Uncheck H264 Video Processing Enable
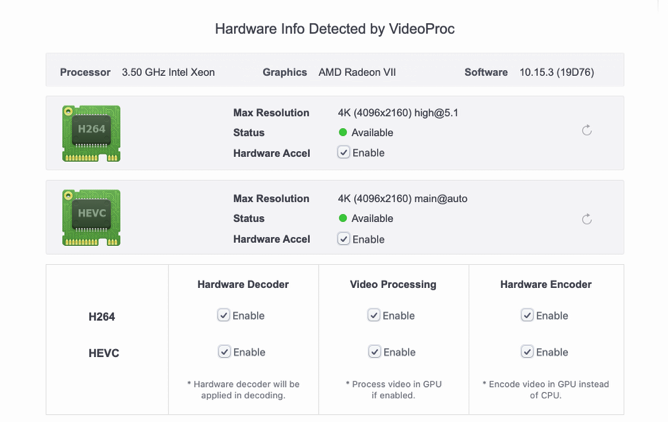The height and width of the screenshot is (422, 668). [374, 315]
